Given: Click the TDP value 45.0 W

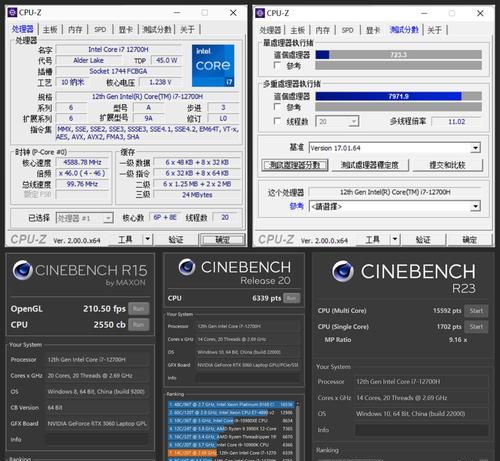Looking at the screenshot, I should tap(166, 60).
